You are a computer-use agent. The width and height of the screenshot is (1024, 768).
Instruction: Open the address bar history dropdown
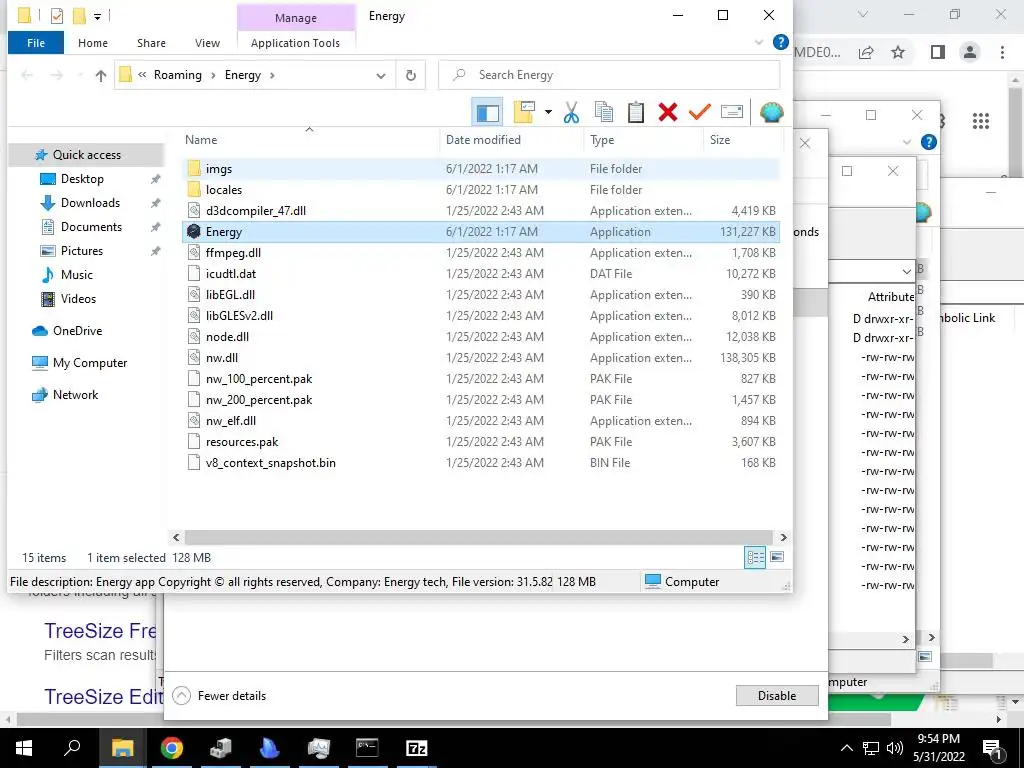point(381,76)
